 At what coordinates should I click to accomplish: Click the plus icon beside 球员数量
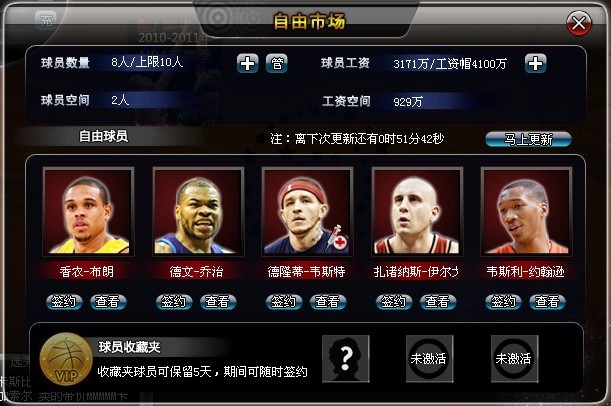click(x=247, y=63)
